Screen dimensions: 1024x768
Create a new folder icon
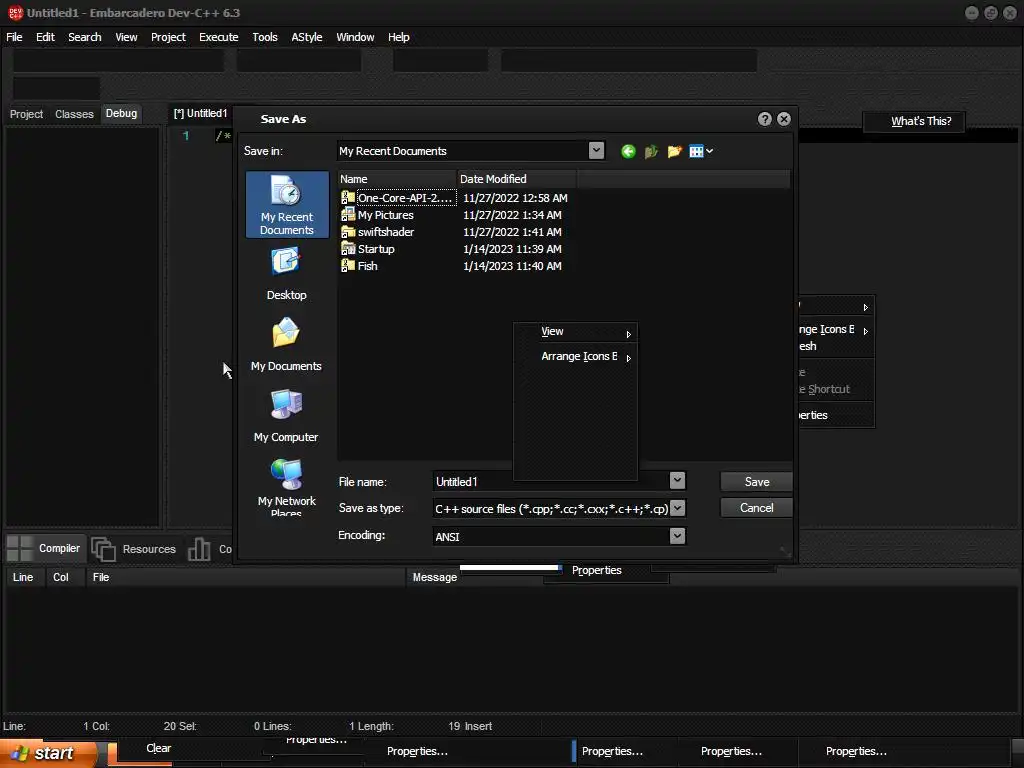tap(675, 152)
